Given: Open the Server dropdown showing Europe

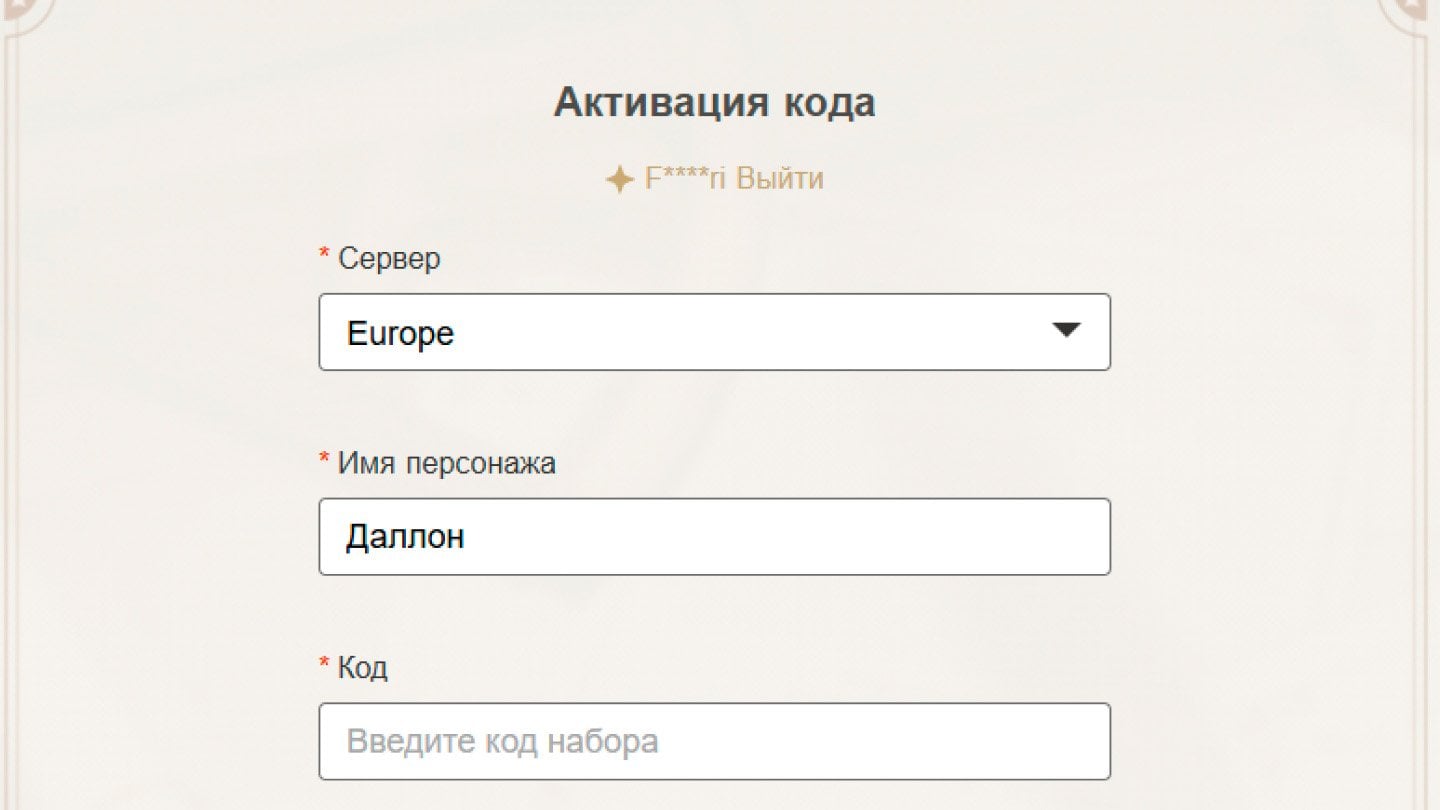Looking at the screenshot, I should pos(715,333).
